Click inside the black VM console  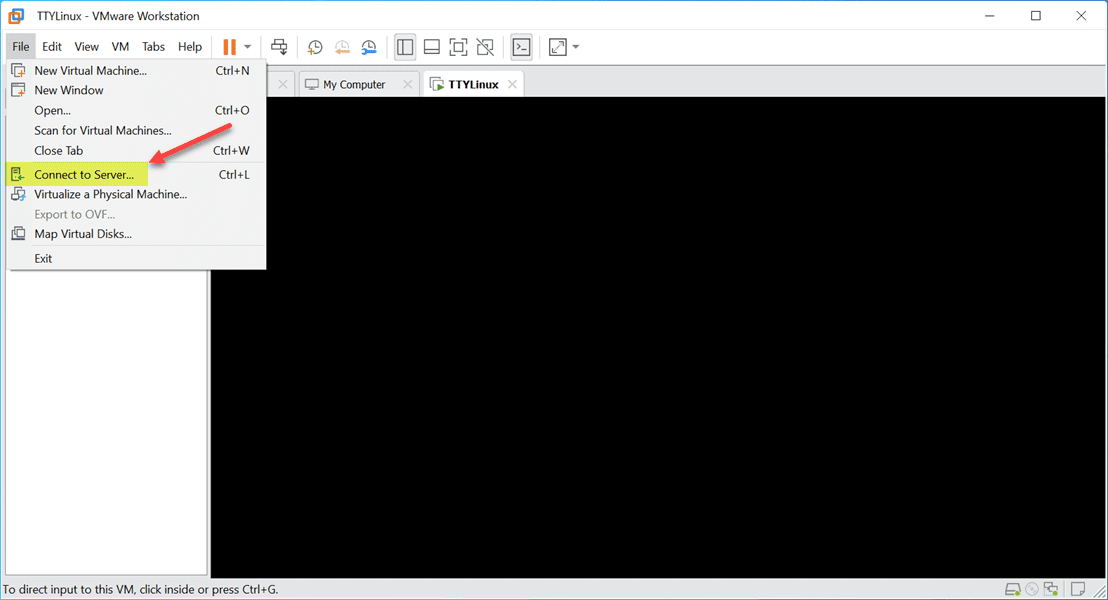click(658, 338)
